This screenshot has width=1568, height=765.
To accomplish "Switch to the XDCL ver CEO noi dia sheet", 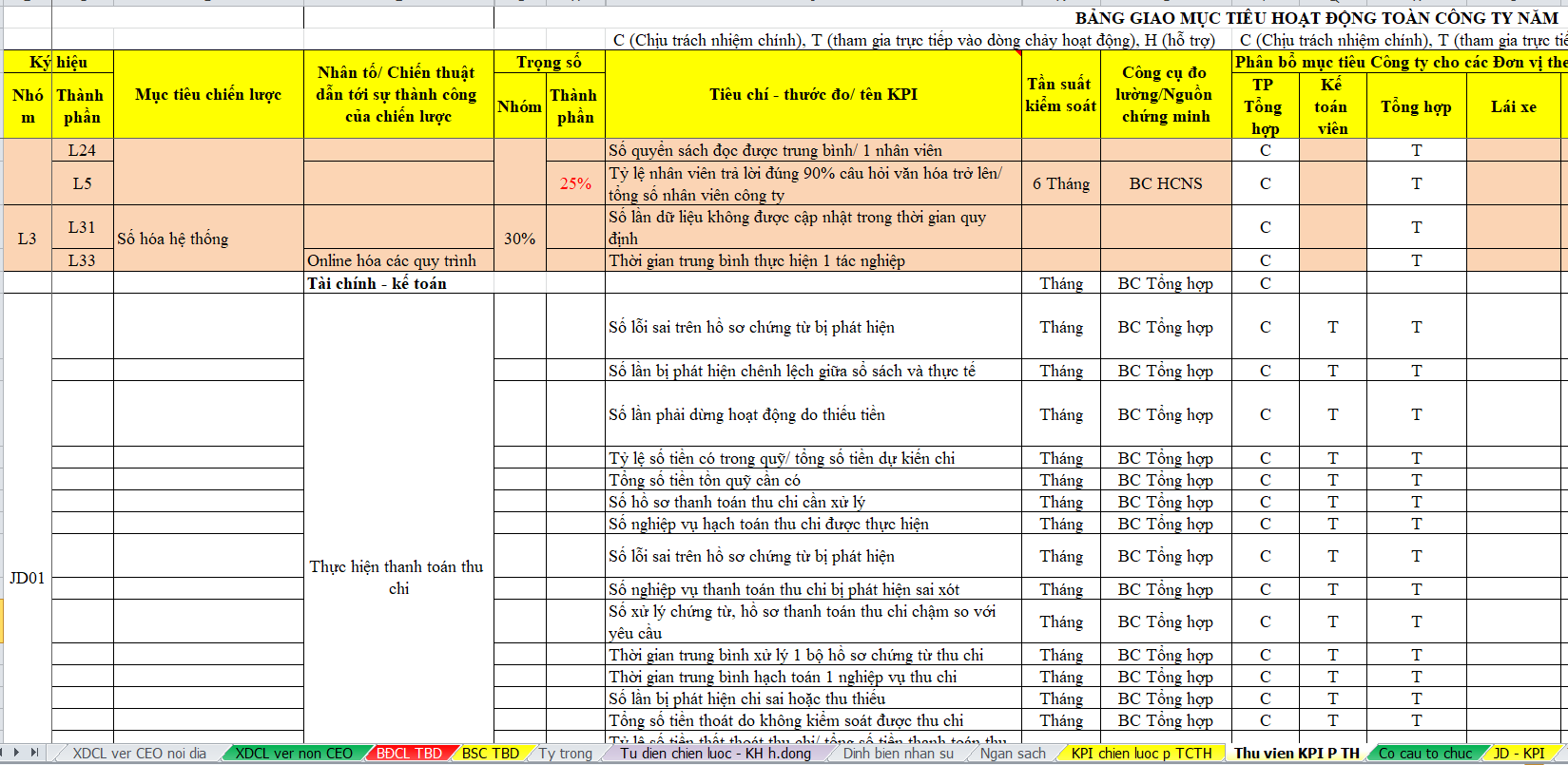I will pos(139,754).
